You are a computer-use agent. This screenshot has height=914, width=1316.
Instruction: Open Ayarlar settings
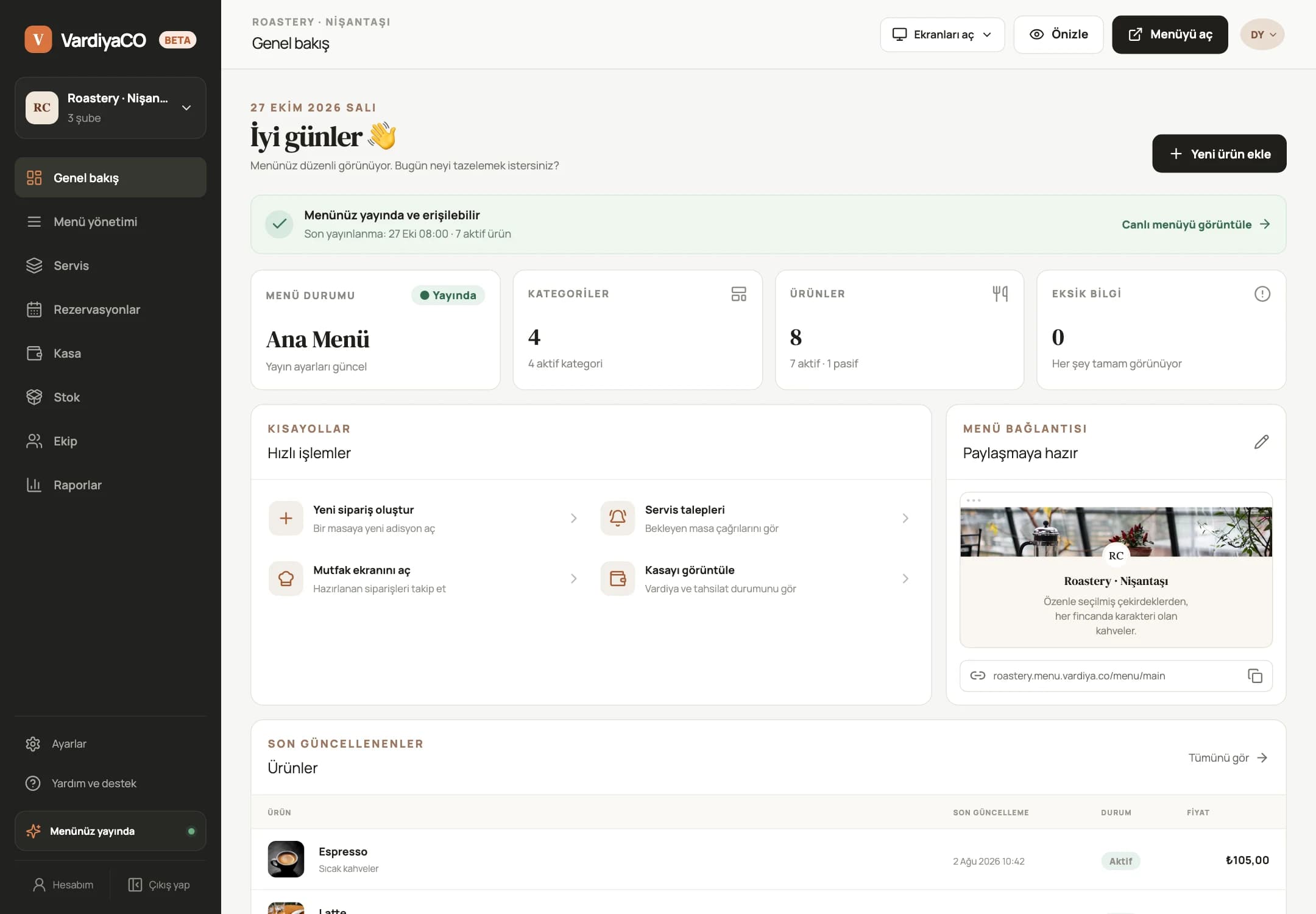[x=110, y=744]
